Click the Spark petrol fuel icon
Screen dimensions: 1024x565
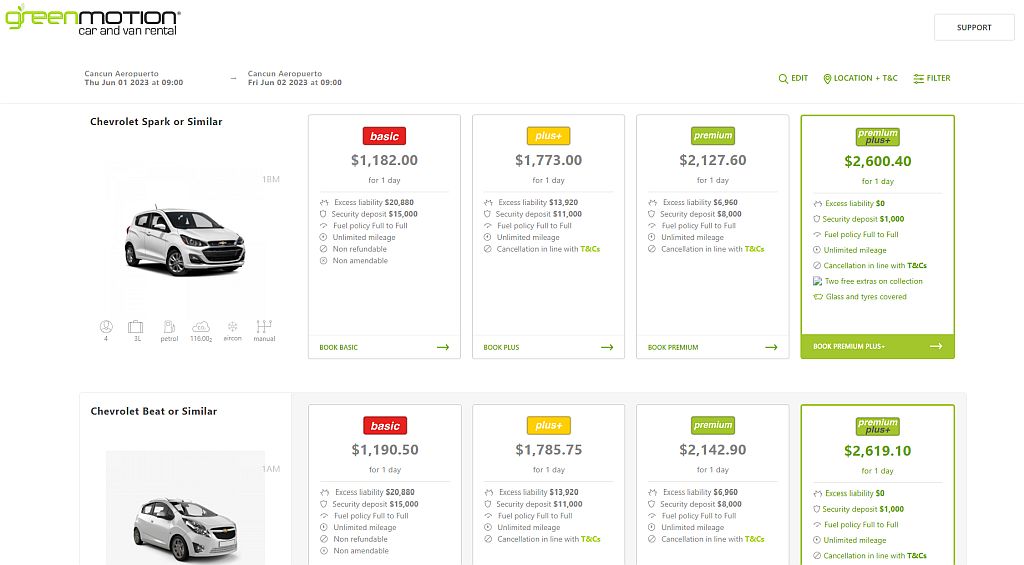point(169,327)
